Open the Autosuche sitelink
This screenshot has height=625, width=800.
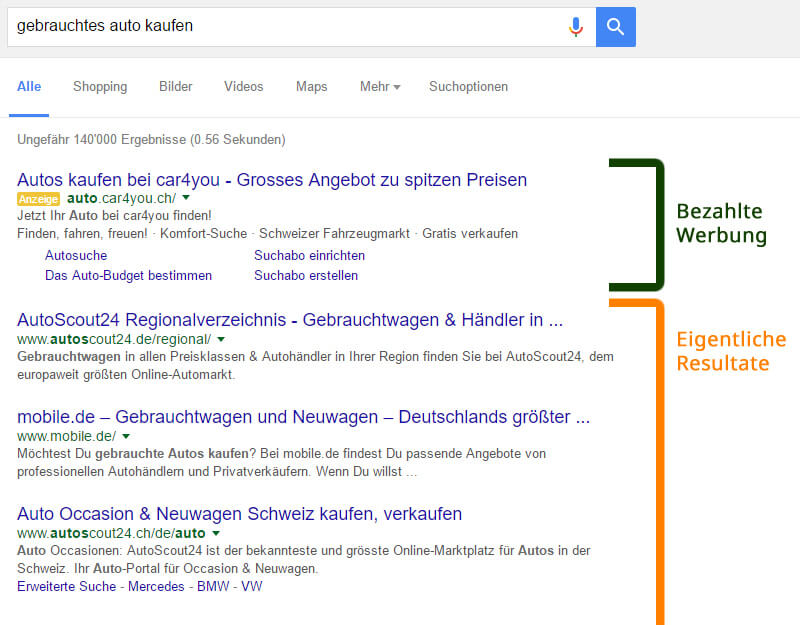(x=76, y=256)
